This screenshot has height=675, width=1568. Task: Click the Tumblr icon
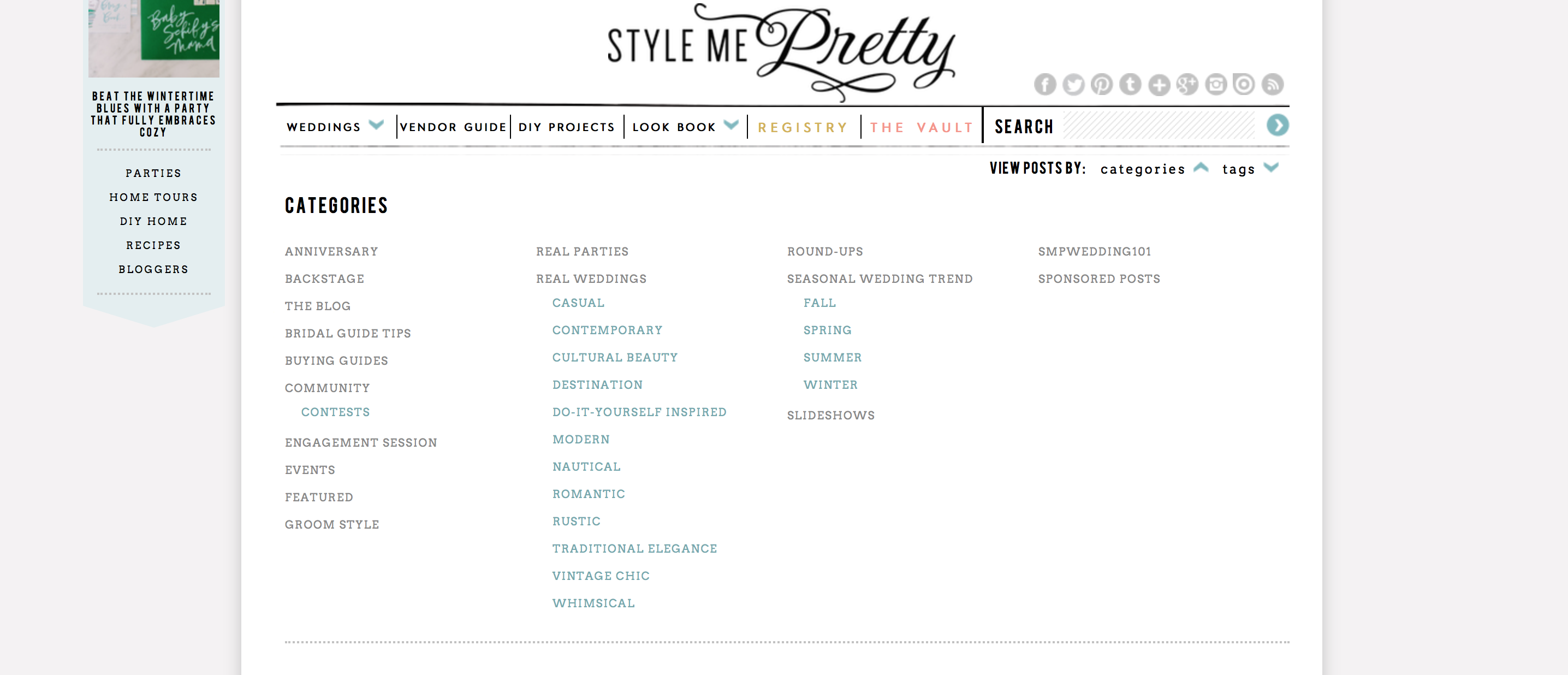[x=1130, y=84]
